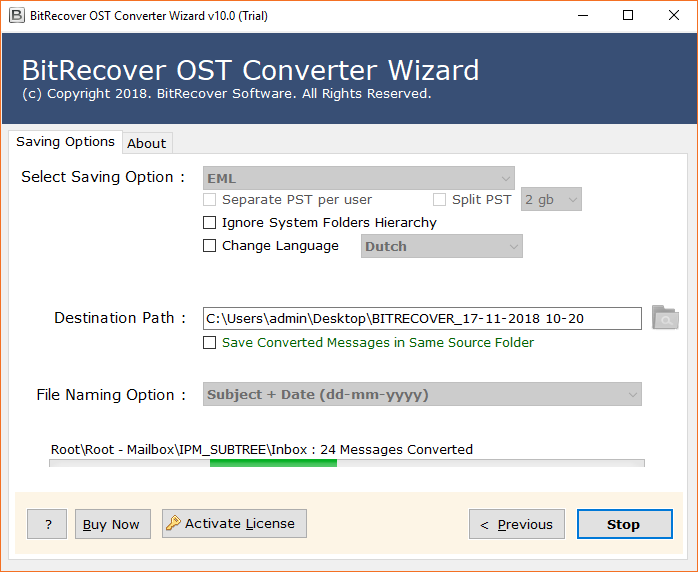Maximize the OST Converter Wizard window
This screenshot has width=698, height=572.
(628, 16)
